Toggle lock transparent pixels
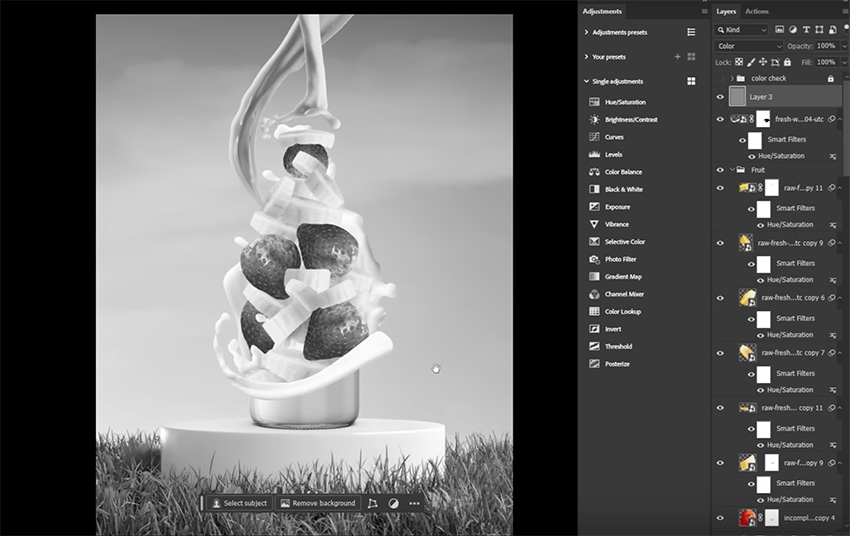This screenshot has height=536, width=850. click(x=739, y=62)
